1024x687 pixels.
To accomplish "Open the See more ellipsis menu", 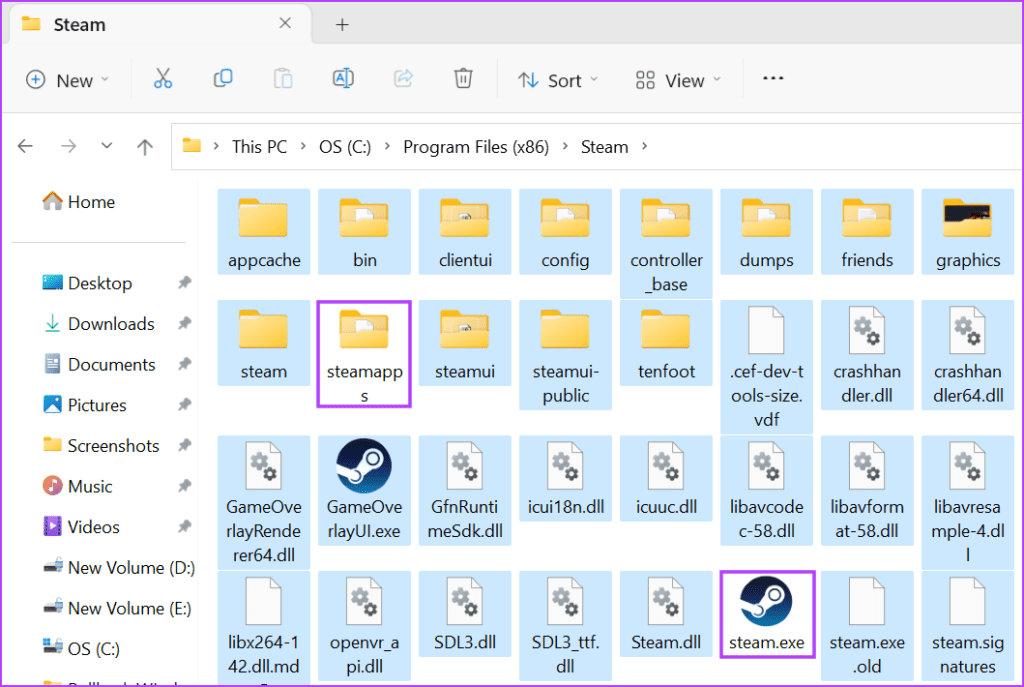I will coord(773,79).
